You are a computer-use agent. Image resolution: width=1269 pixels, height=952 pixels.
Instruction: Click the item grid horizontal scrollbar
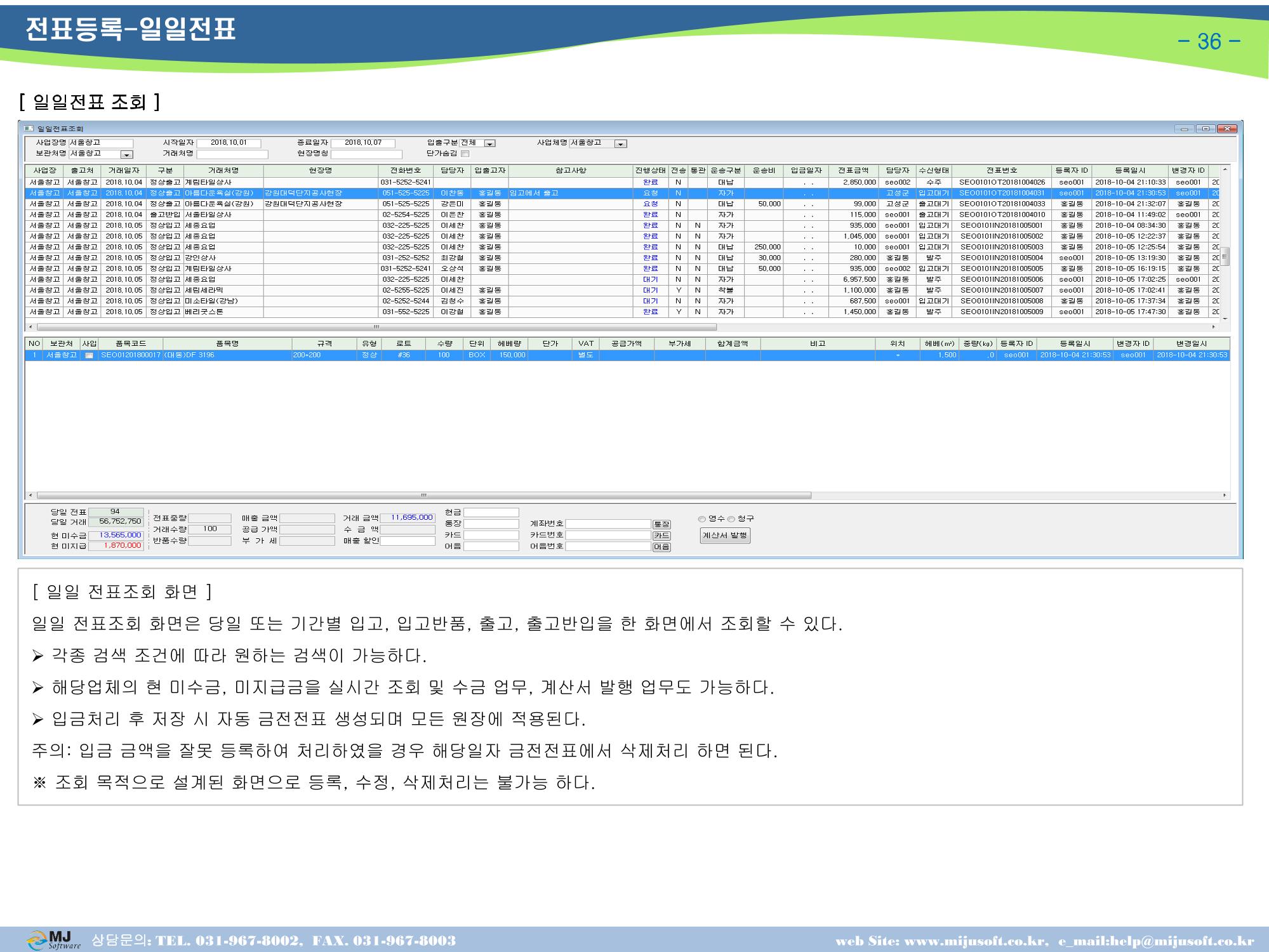click(x=424, y=496)
